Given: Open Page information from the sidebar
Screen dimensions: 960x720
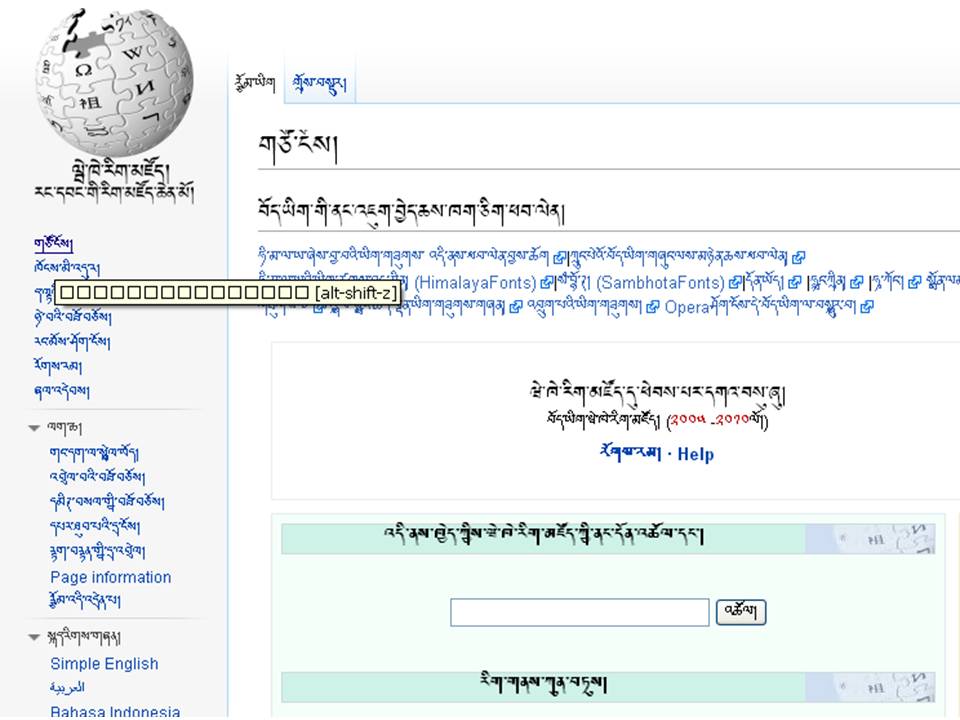Looking at the screenshot, I should pos(110,577).
